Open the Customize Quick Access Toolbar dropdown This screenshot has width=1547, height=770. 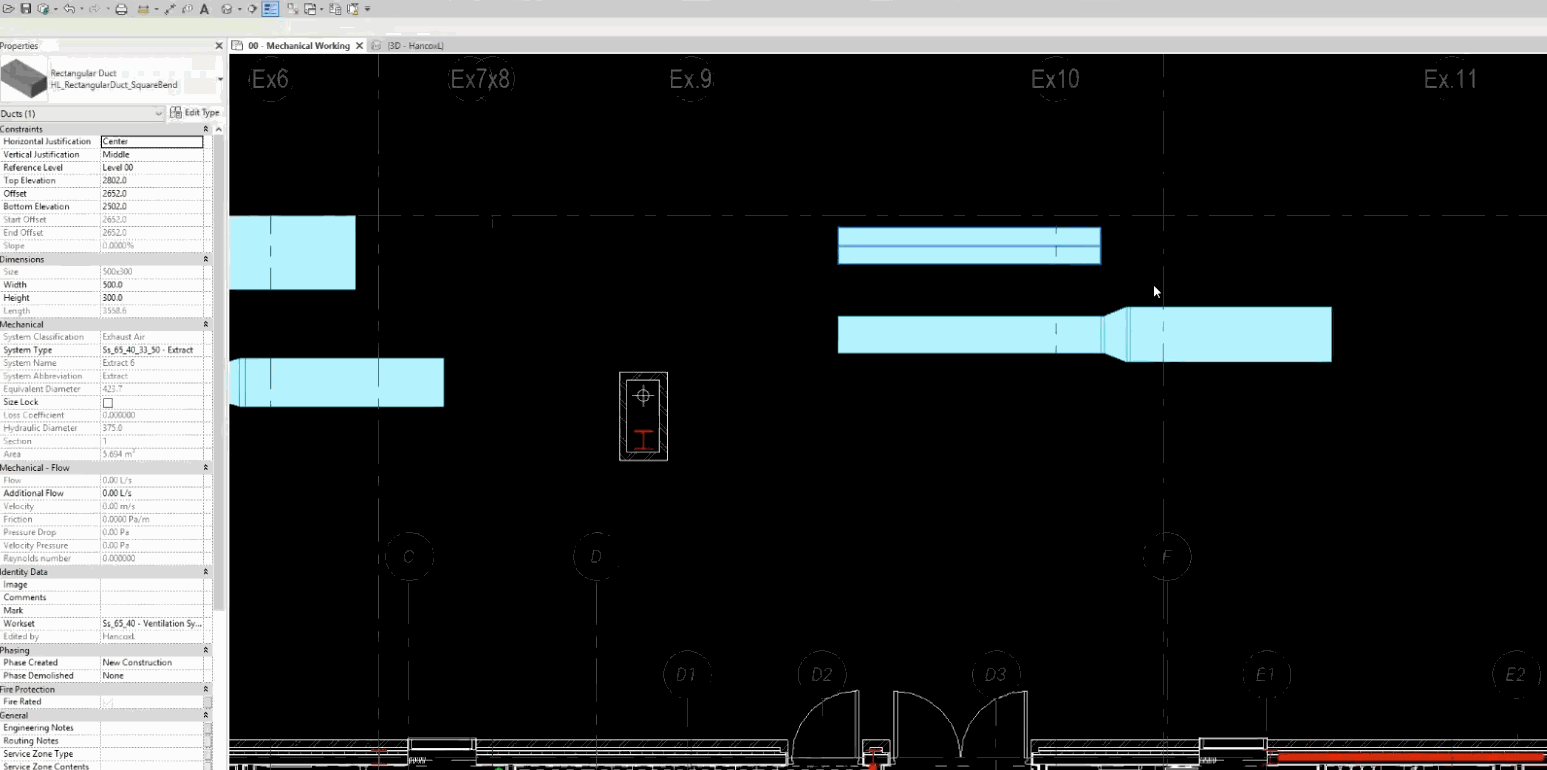368,9
